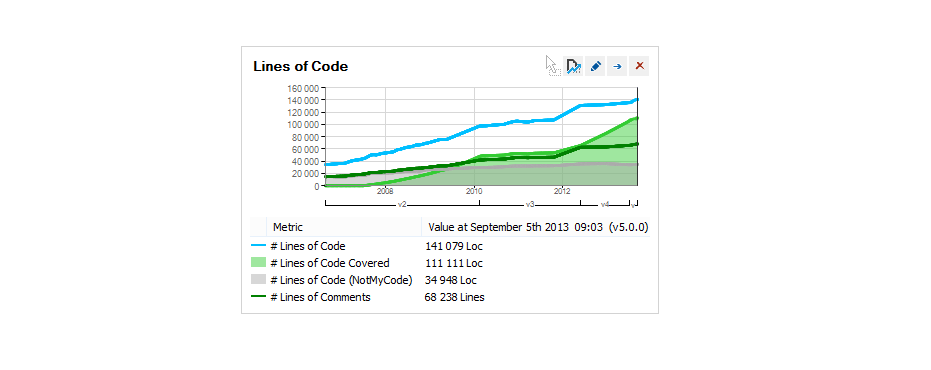This screenshot has width=931, height=370.
Task: Click the v4 version marker on timeline
Action: (x=605, y=204)
